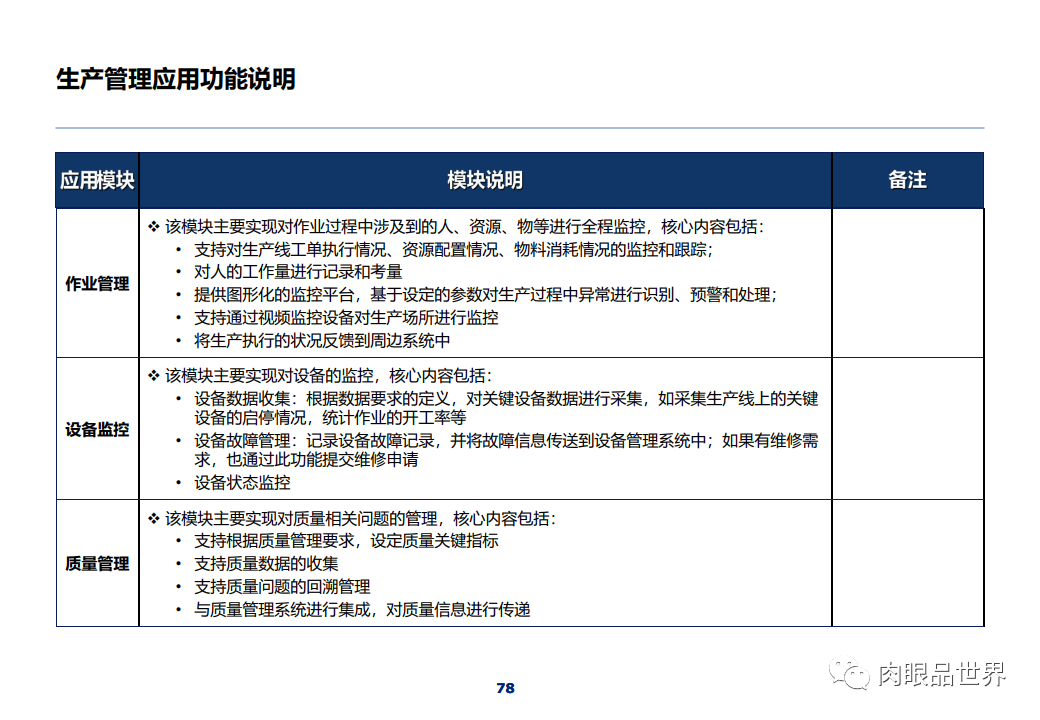Viewport: 1040px width, 720px height.
Task: Click the slide title 生产管理应用功能说明
Action: point(176,79)
